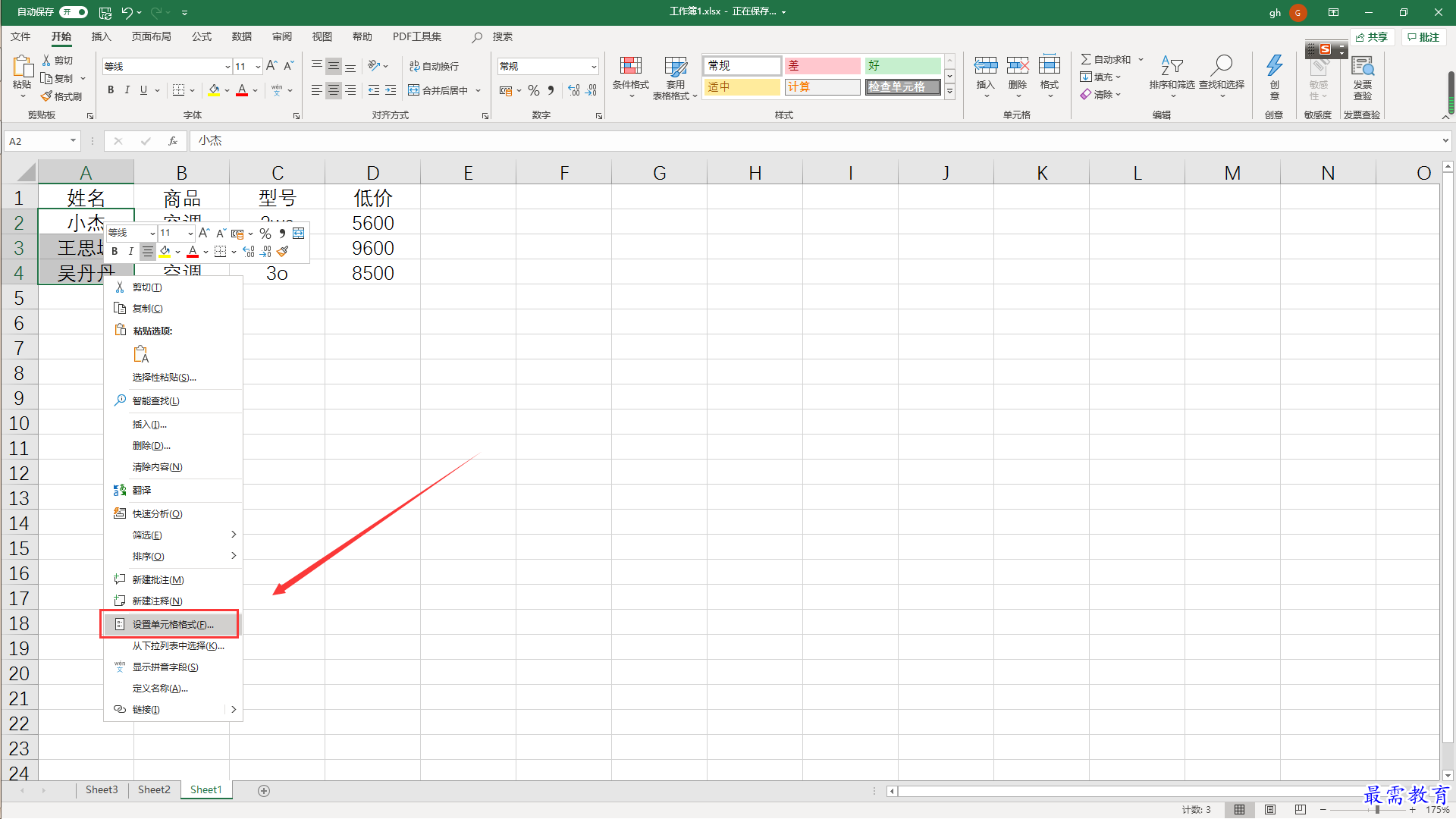Expand the cell styles gallery

click(x=949, y=92)
